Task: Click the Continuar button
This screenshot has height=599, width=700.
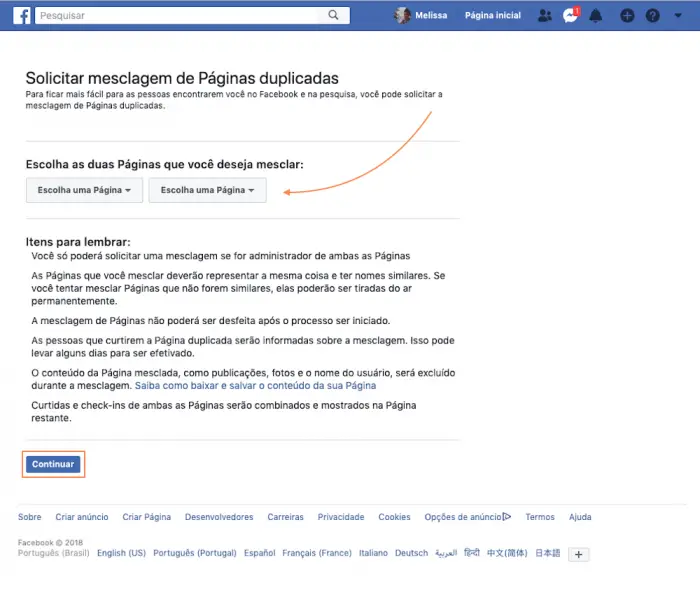Action: click(53, 464)
